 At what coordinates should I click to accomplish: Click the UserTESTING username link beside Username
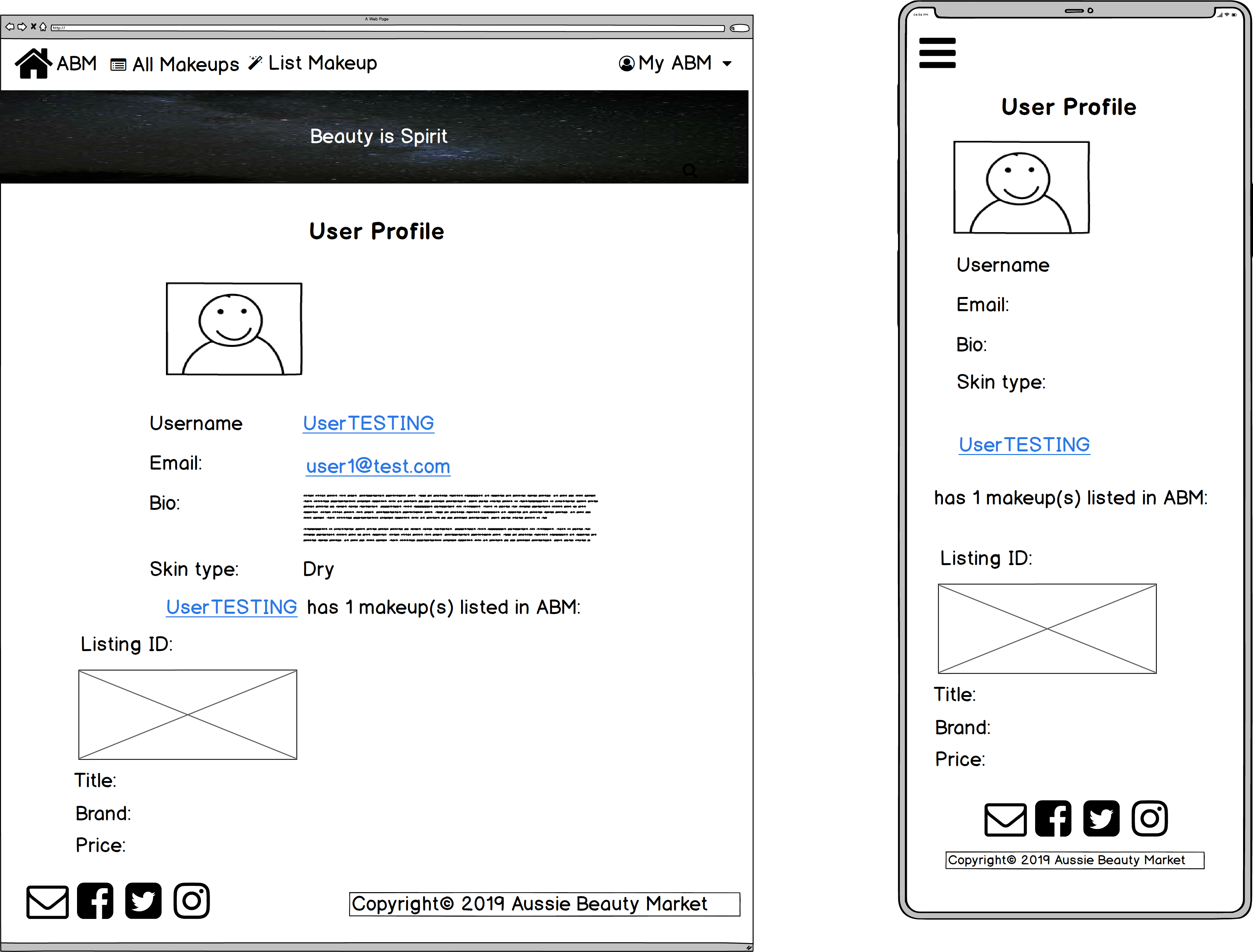[x=368, y=423]
